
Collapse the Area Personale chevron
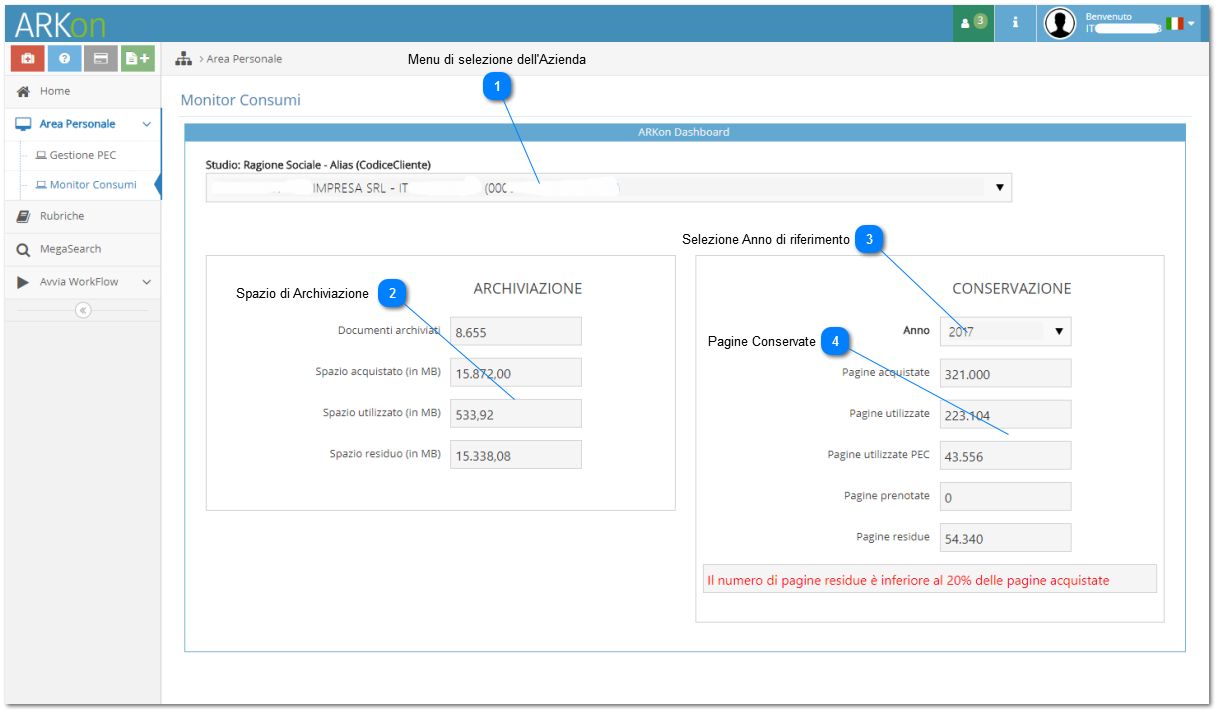(147, 124)
